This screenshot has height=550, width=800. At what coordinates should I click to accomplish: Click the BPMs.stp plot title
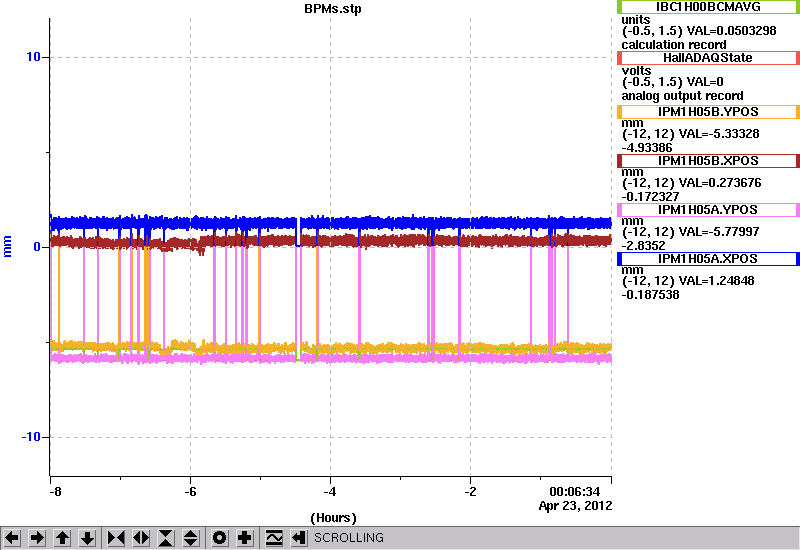pos(333,9)
